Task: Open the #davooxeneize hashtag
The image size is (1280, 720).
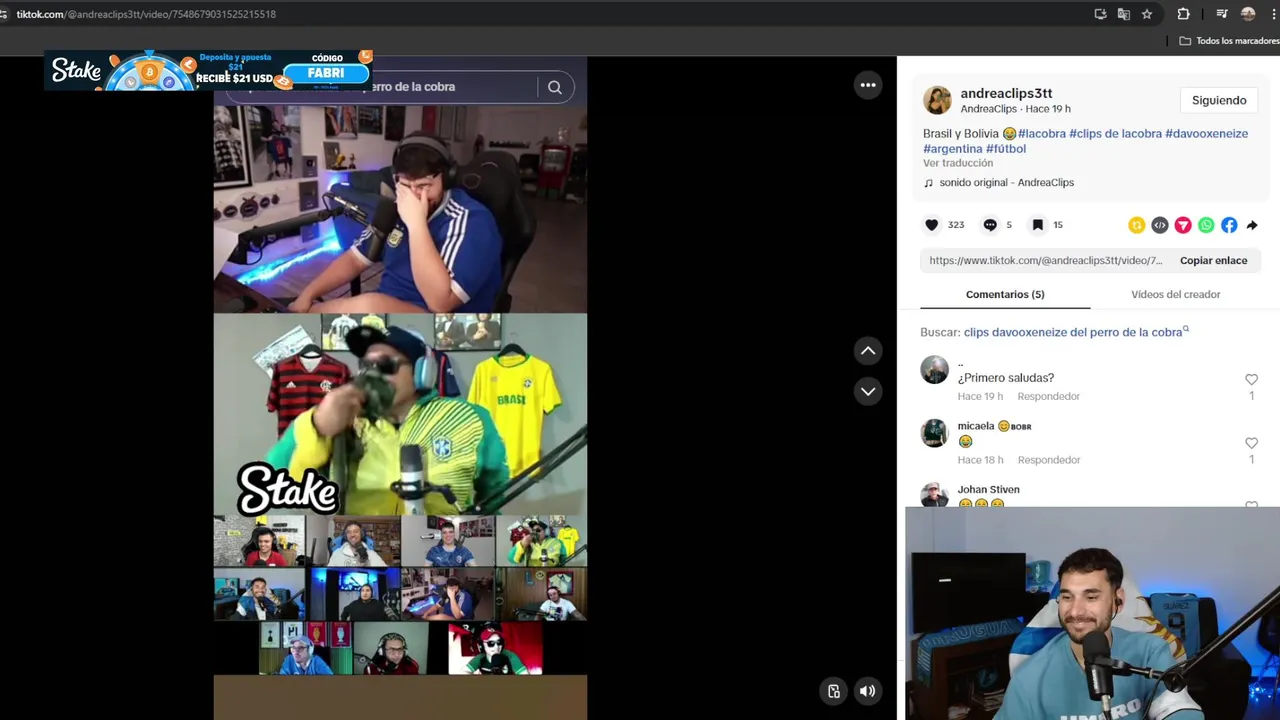Action: 1206,133
